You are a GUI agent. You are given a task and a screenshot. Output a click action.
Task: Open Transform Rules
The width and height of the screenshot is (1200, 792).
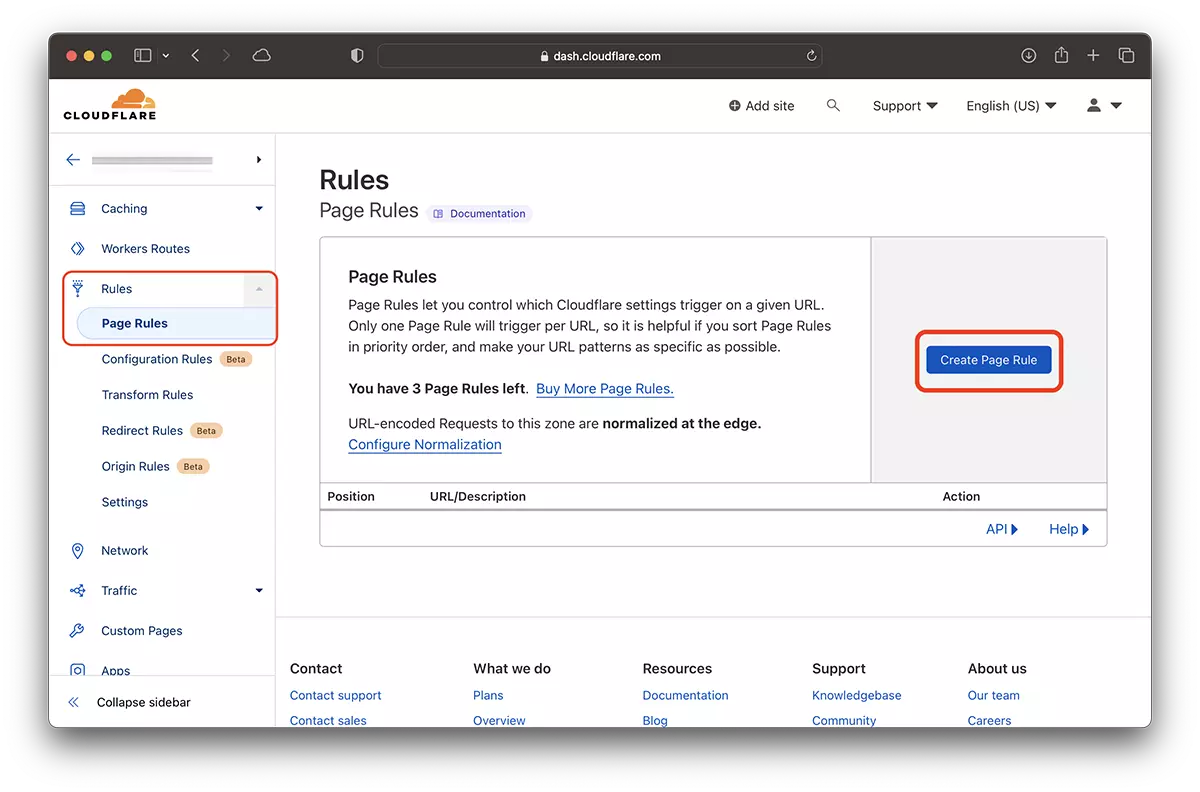(x=147, y=395)
